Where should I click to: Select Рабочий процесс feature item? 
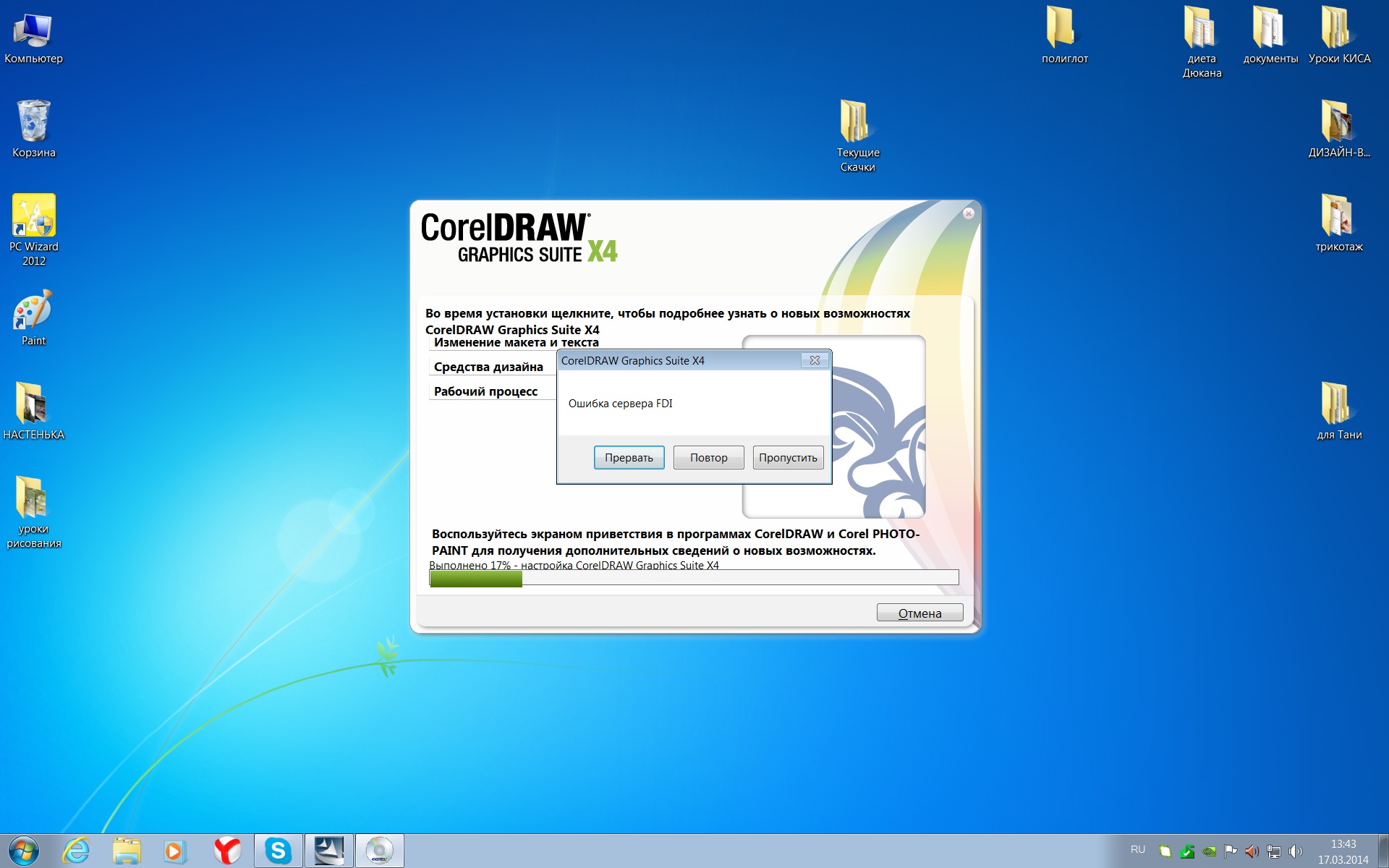pyautogui.click(x=485, y=391)
